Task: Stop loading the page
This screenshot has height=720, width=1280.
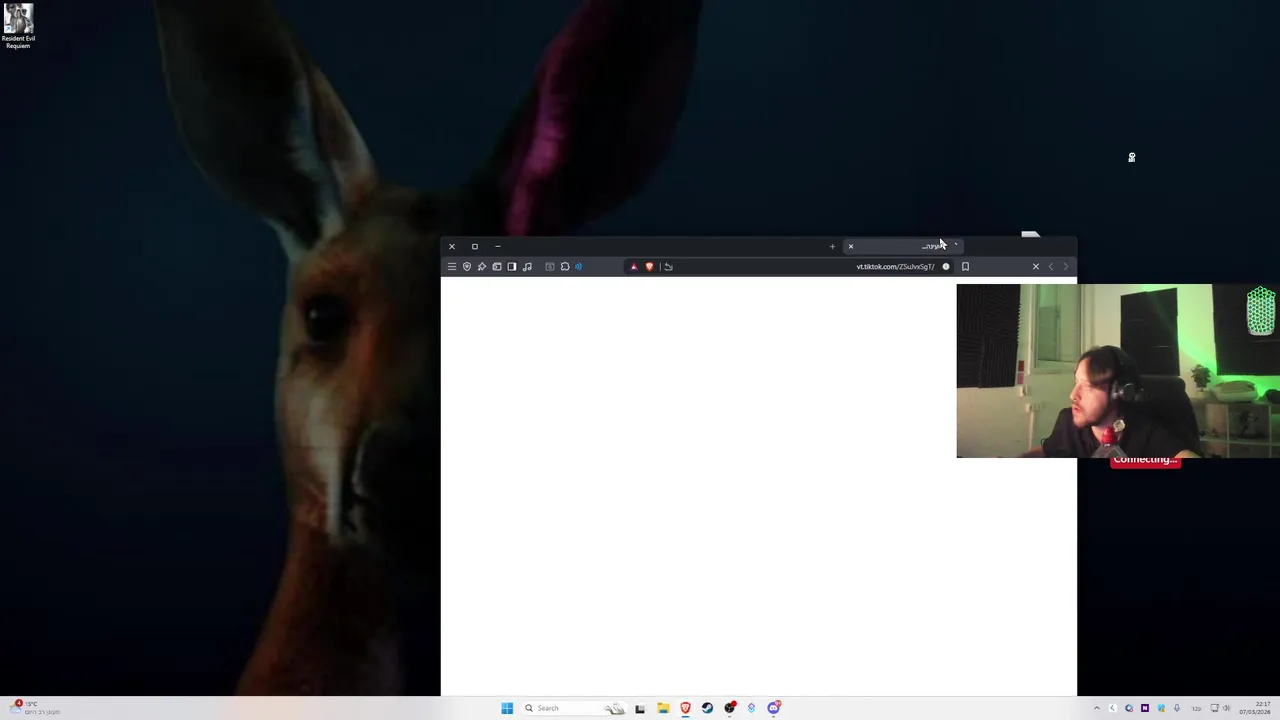Action: pos(1036,267)
